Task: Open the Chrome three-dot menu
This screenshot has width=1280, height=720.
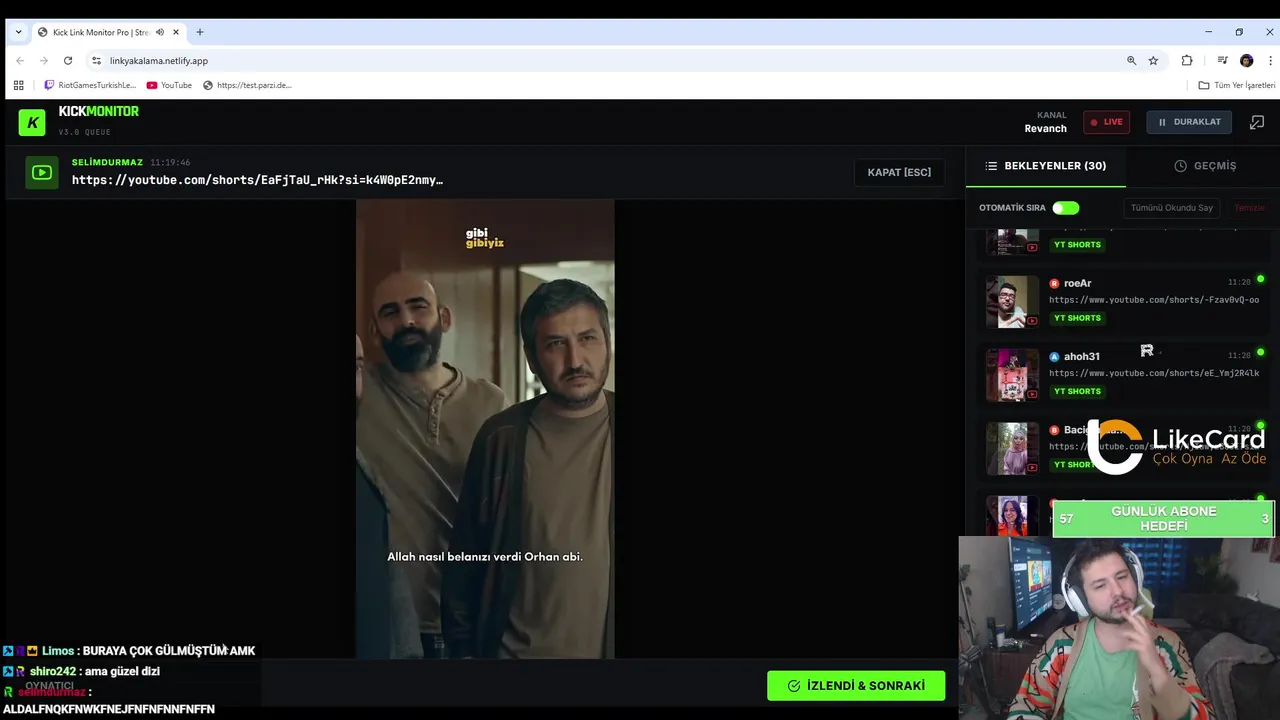Action: pos(1270,60)
